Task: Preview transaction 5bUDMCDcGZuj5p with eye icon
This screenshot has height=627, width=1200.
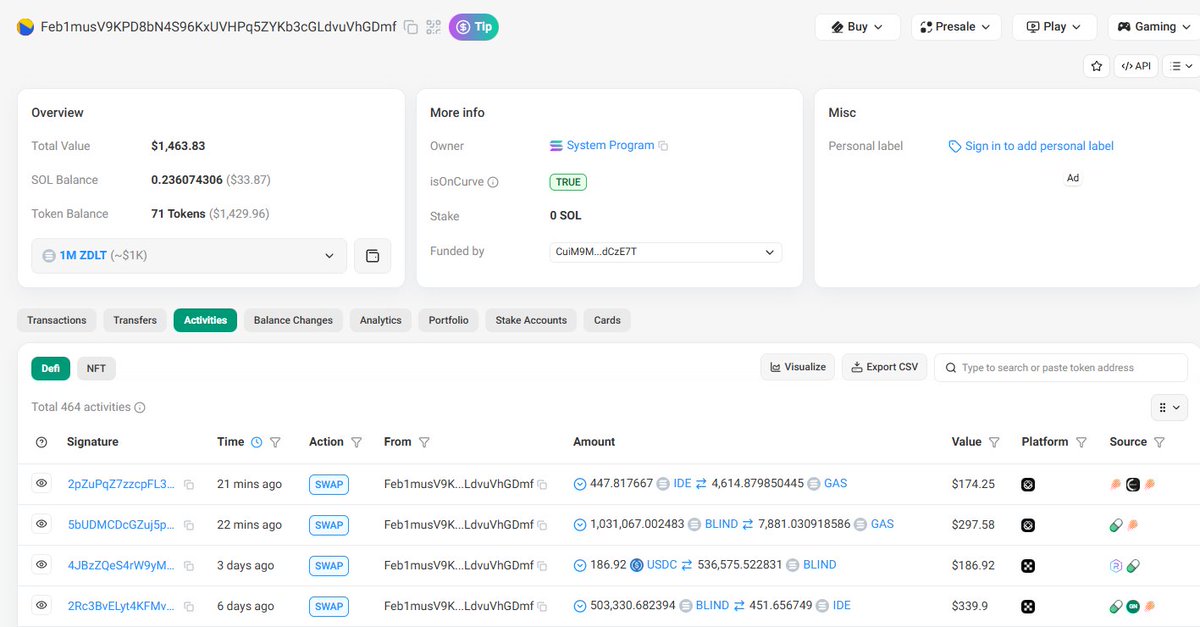Action: coord(41,524)
